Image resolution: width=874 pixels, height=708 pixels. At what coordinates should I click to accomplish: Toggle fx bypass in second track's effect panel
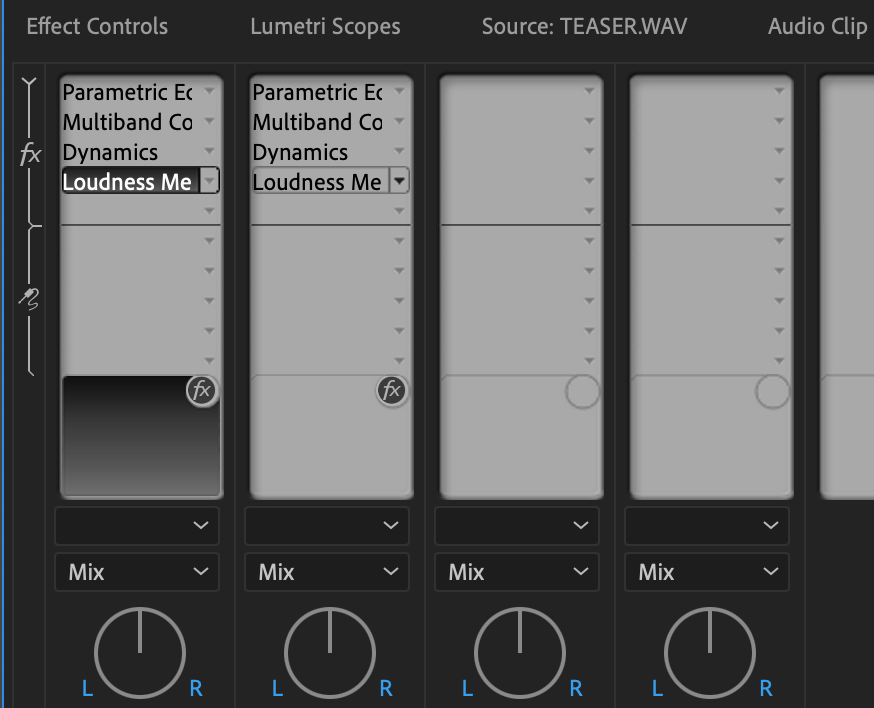tap(392, 391)
